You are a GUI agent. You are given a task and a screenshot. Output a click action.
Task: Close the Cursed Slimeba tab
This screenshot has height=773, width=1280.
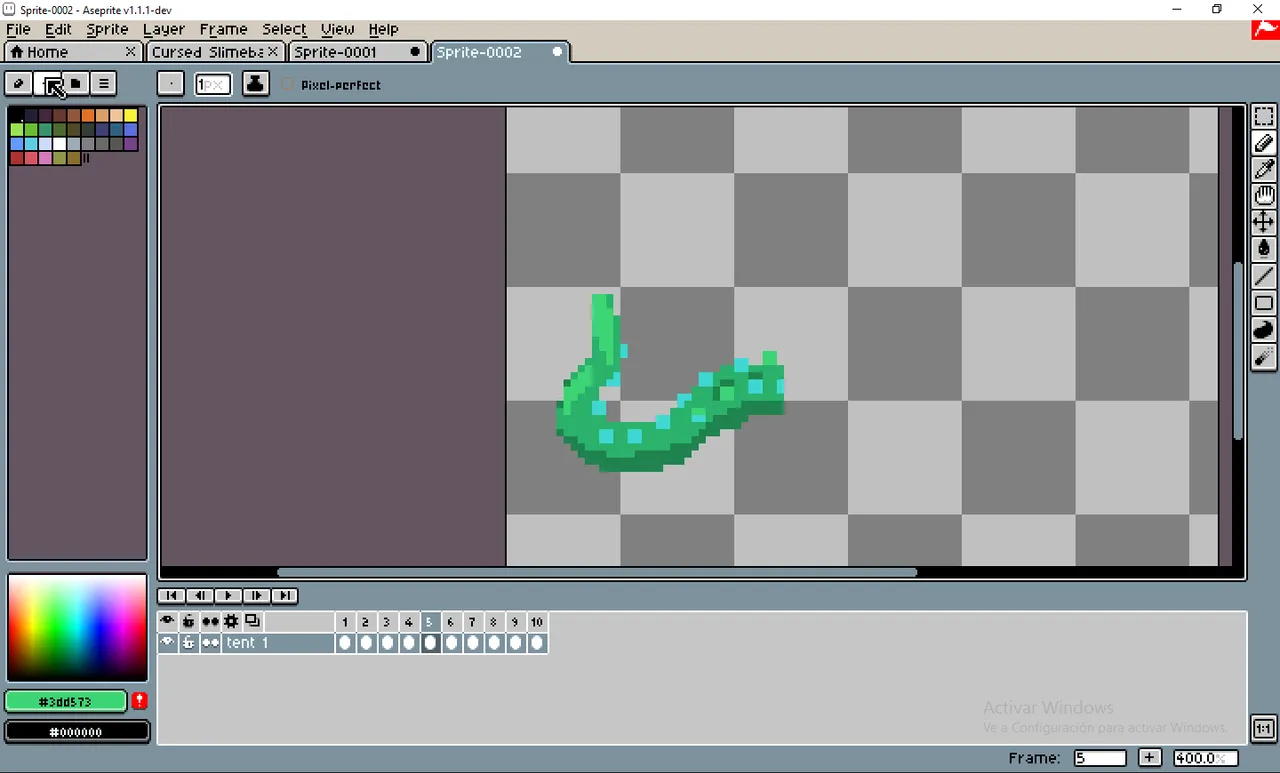pos(273,51)
